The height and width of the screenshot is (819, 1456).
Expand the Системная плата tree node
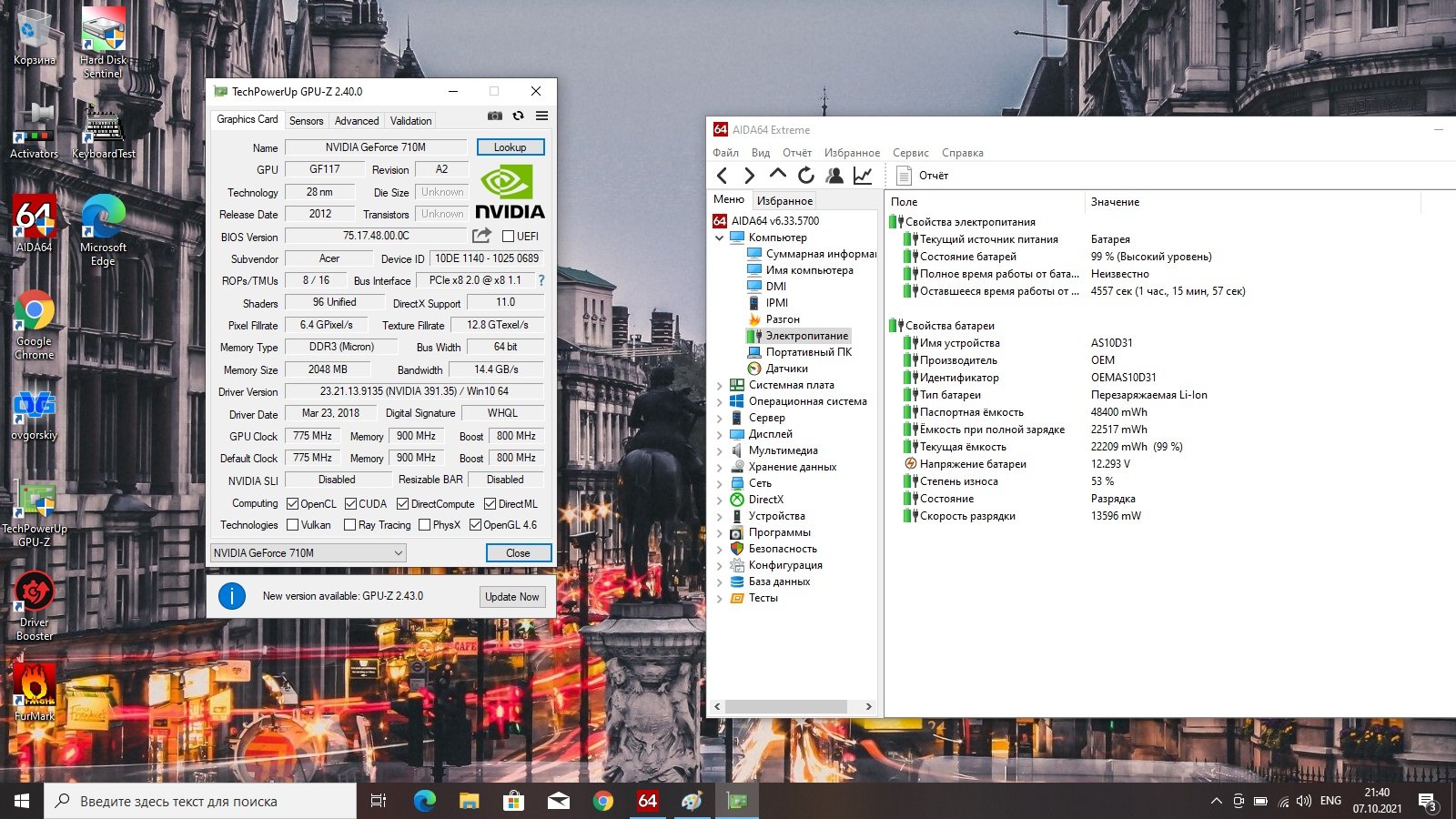[x=719, y=385]
